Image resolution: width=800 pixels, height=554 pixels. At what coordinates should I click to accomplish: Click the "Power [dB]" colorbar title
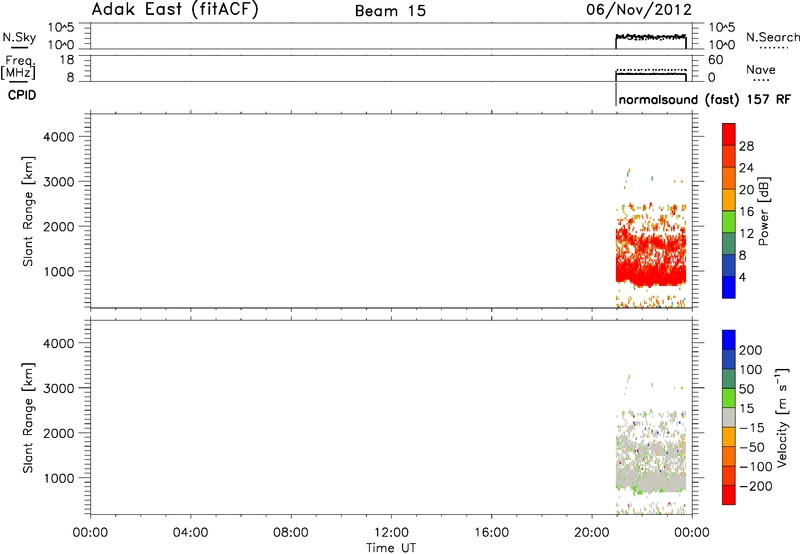pos(764,211)
